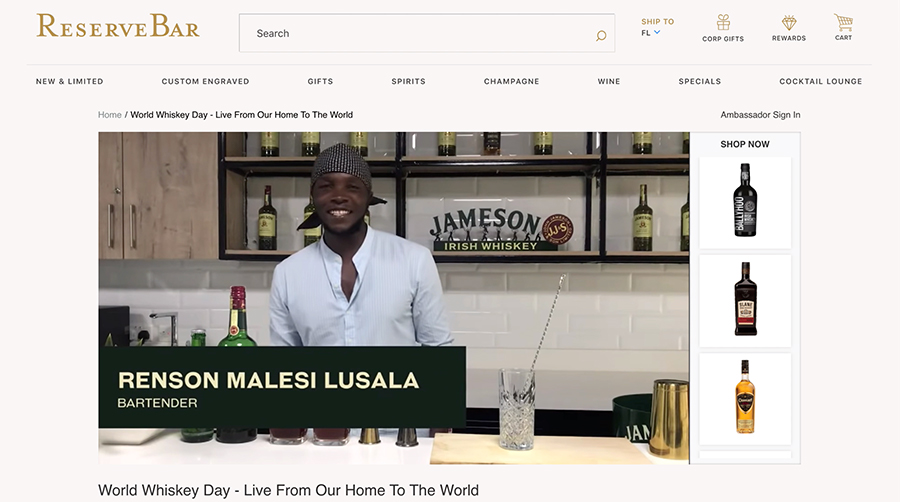Click the World Whiskey Day breadcrumb text

[242, 115]
